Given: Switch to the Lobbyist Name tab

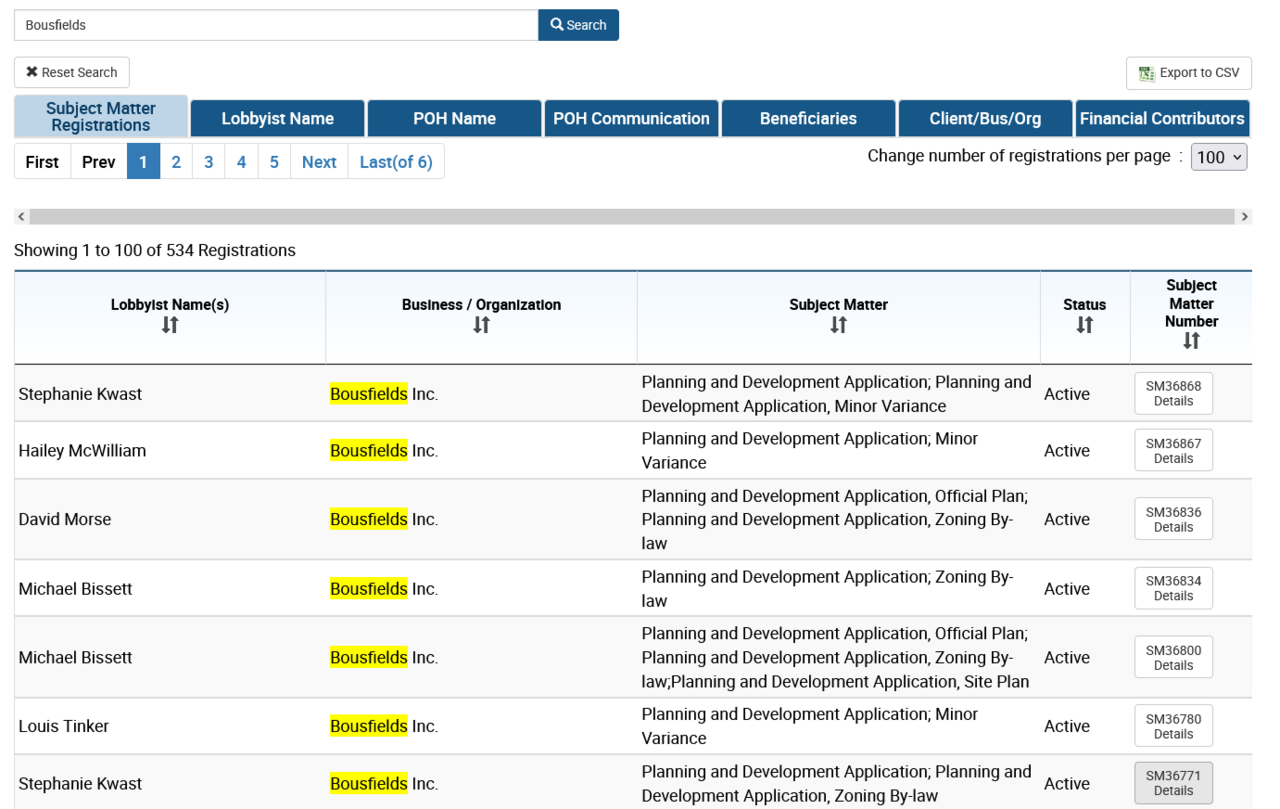Looking at the screenshot, I should [277, 118].
